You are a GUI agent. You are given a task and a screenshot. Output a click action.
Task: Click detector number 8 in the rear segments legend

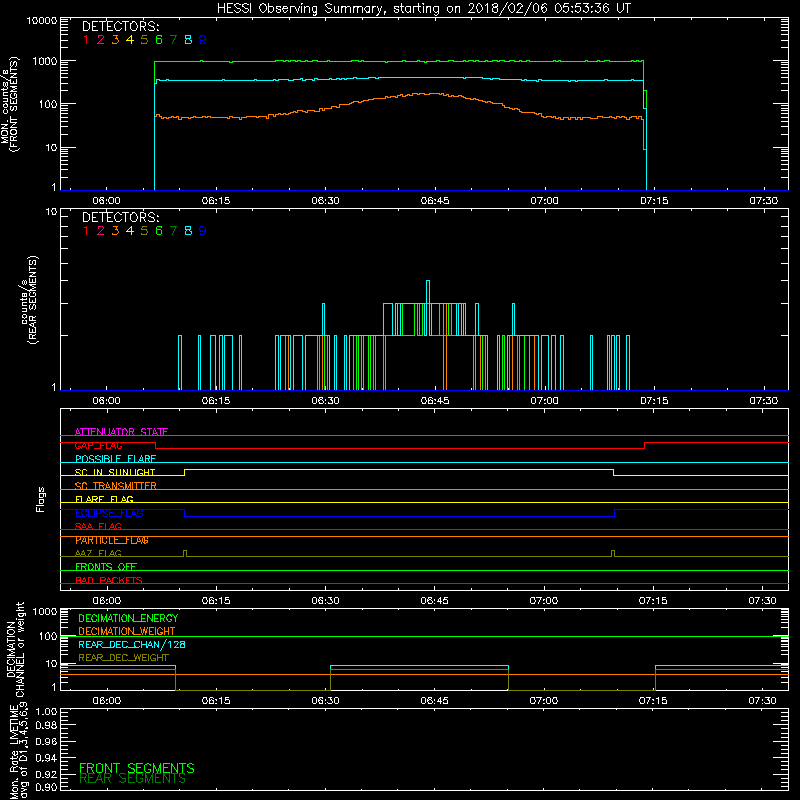point(188,231)
